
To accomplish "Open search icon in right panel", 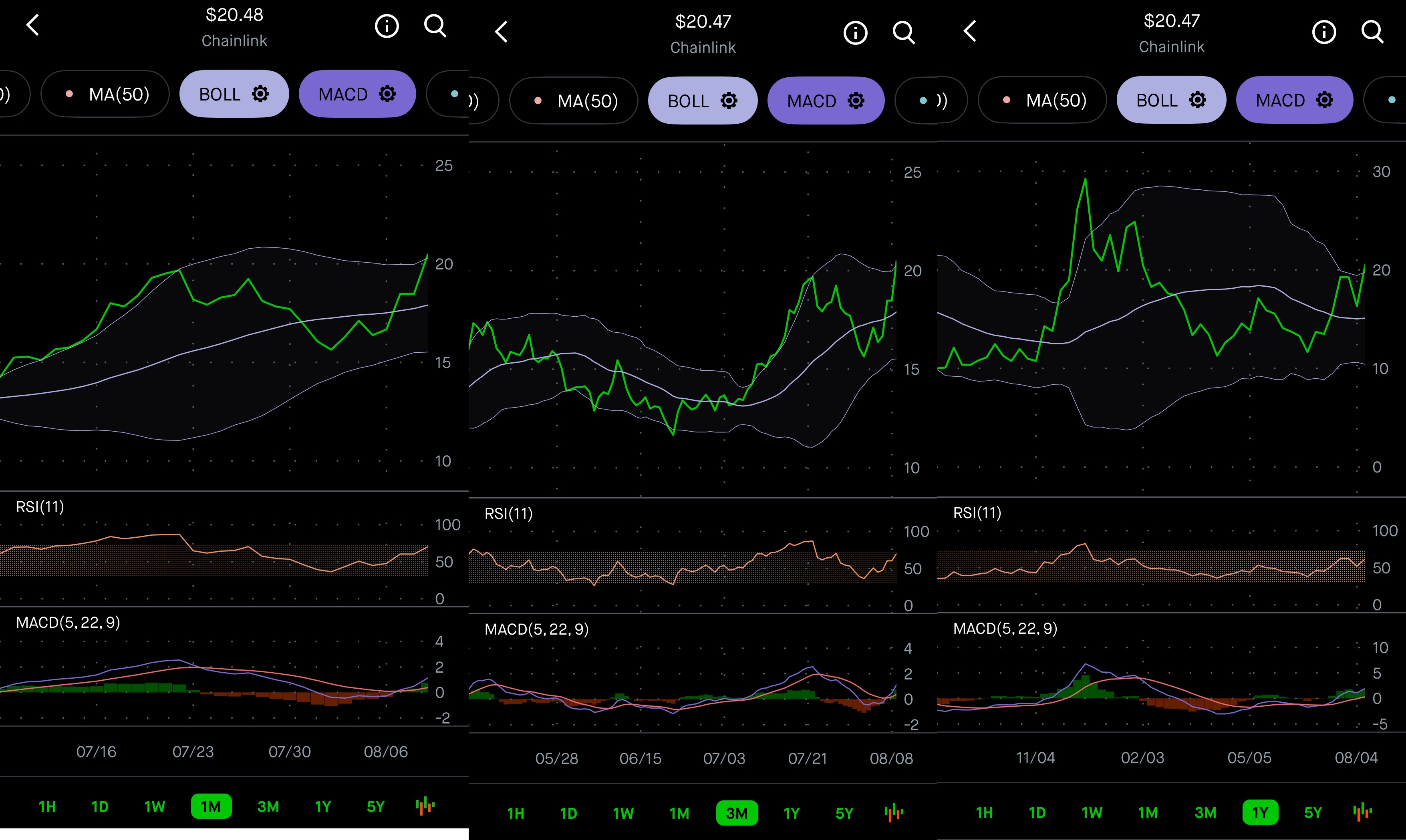I will 1373,32.
